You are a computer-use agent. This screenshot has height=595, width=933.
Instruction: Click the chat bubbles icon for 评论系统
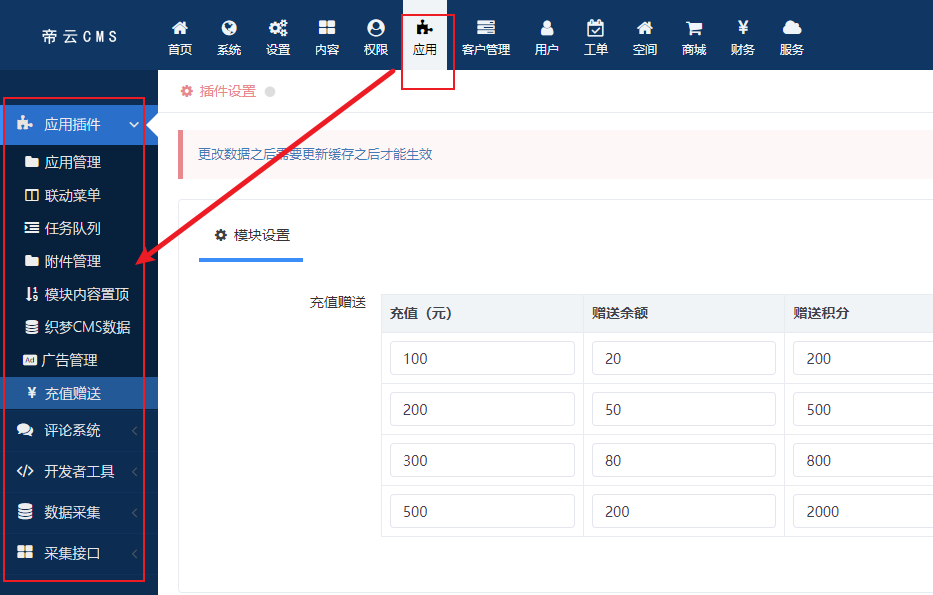point(25,430)
